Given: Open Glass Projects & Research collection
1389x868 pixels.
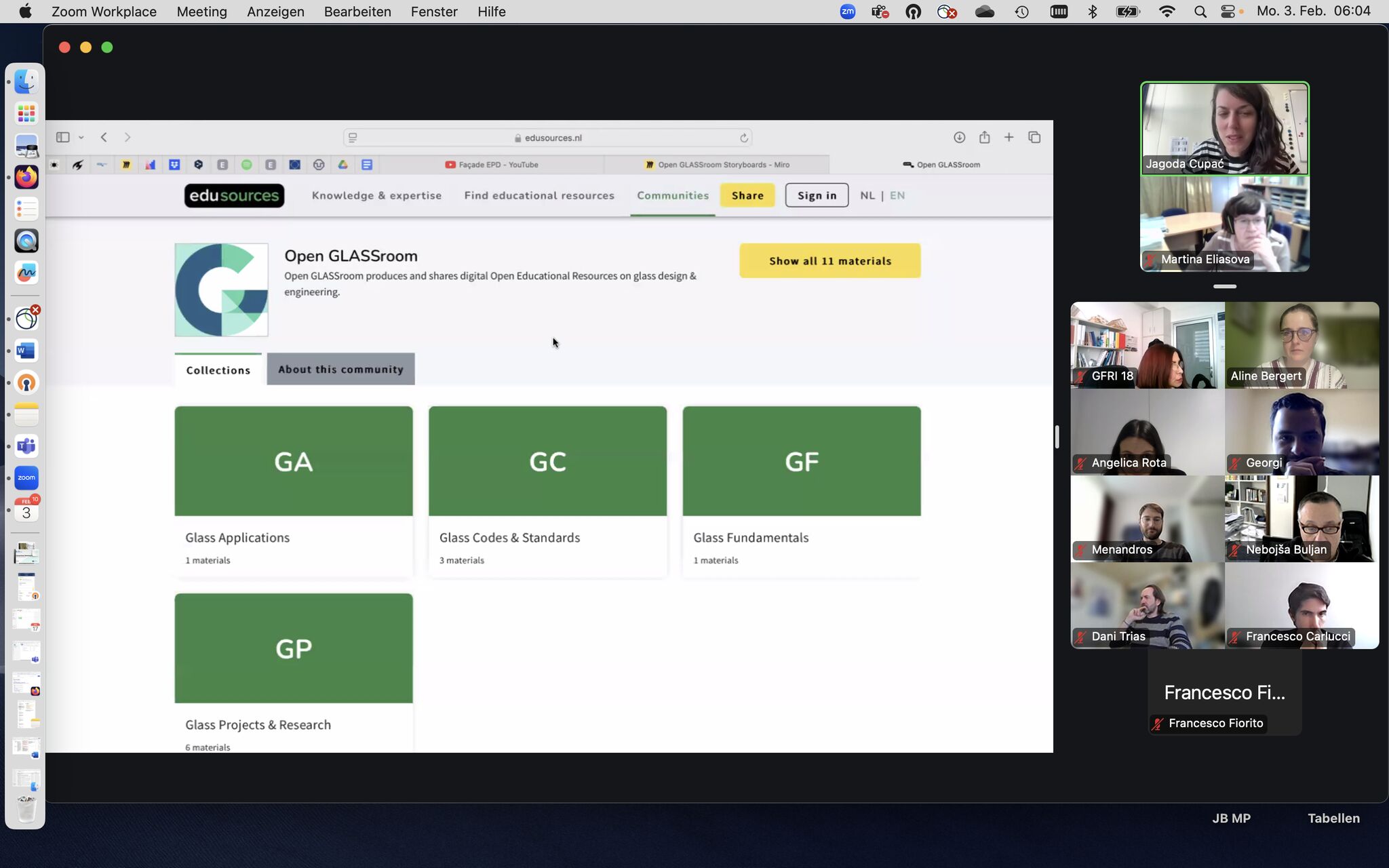Looking at the screenshot, I should coord(294,673).
